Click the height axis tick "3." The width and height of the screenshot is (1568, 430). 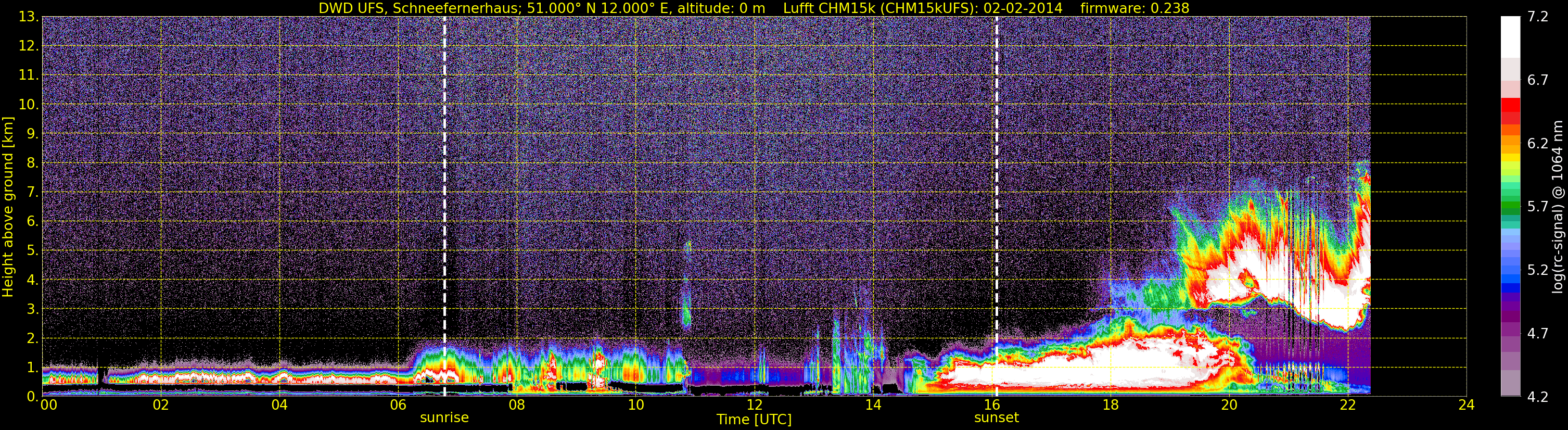(x=32, y=309)
